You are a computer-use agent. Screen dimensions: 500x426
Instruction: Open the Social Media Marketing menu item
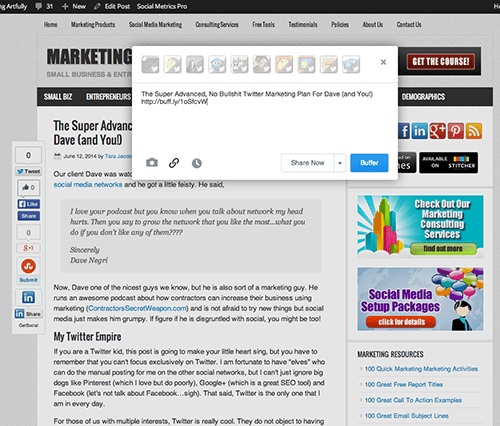[x=155, y=25]
